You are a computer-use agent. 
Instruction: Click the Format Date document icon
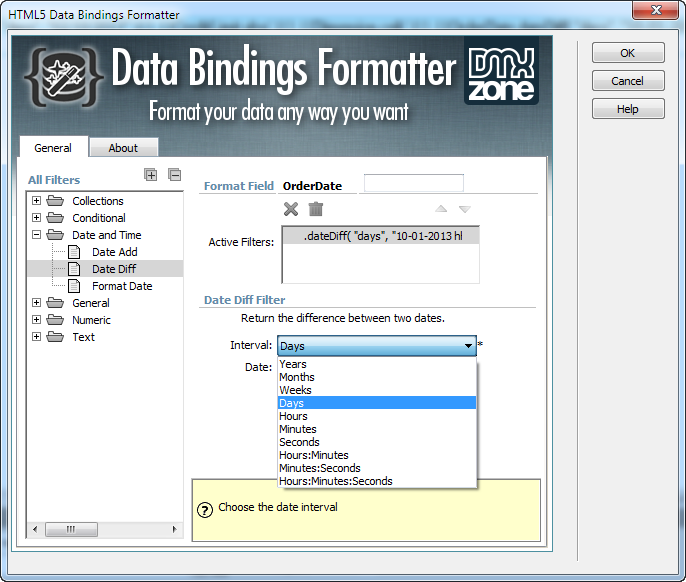tap(74, 286)
